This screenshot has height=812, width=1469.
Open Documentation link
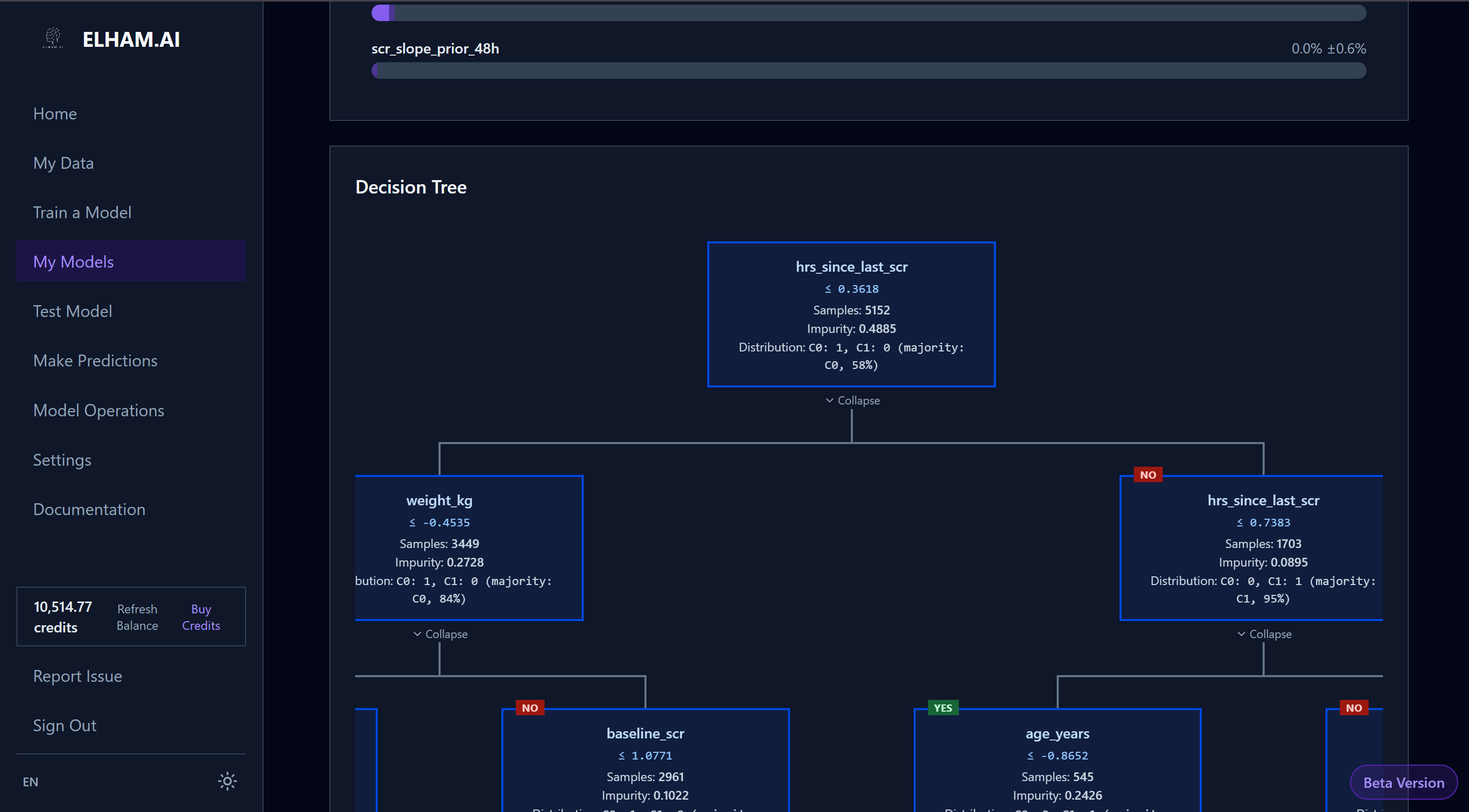pyautogui.click(x=89, y=509)
